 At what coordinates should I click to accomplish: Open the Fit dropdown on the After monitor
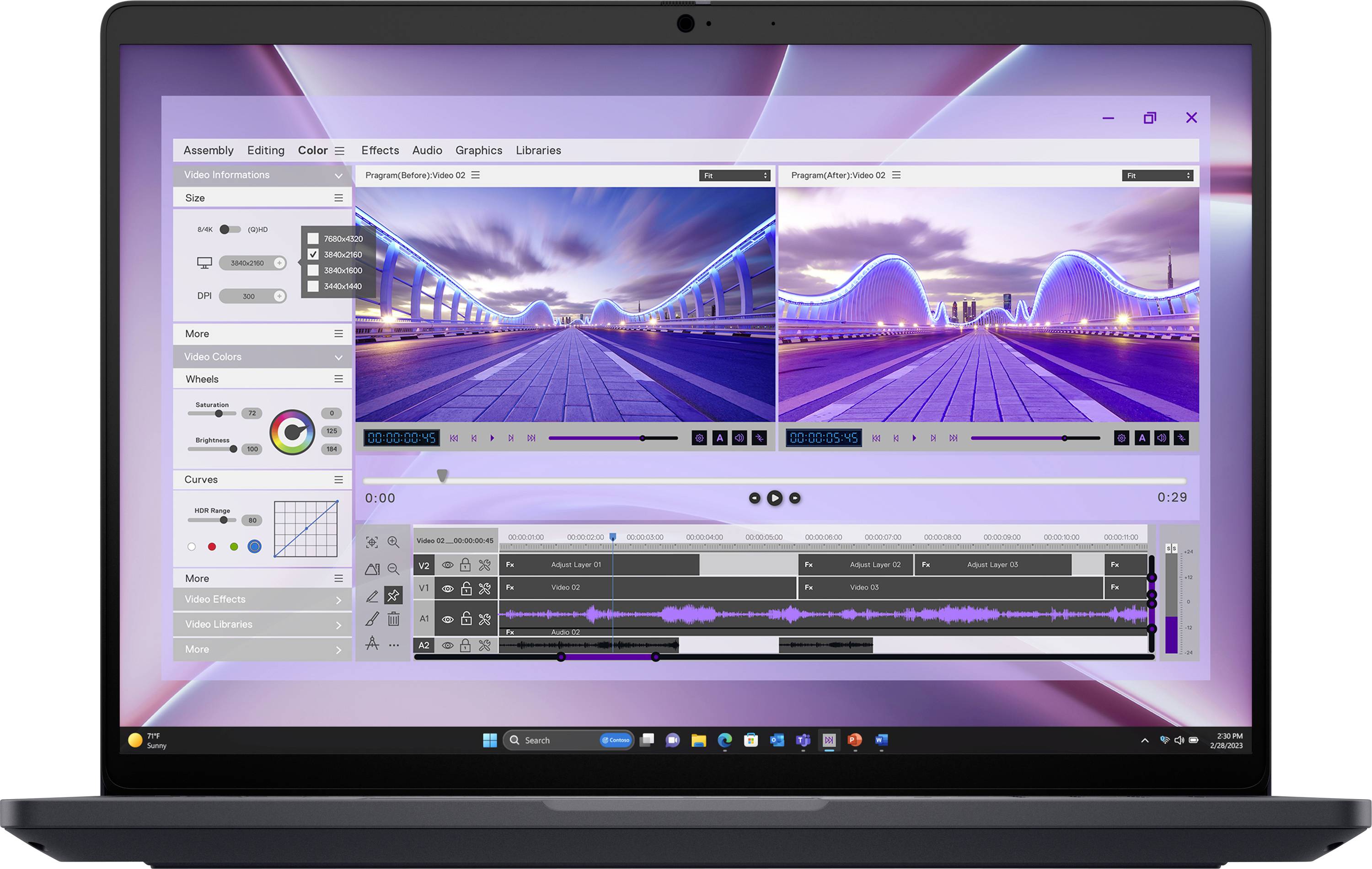[x=1157, y=176]
